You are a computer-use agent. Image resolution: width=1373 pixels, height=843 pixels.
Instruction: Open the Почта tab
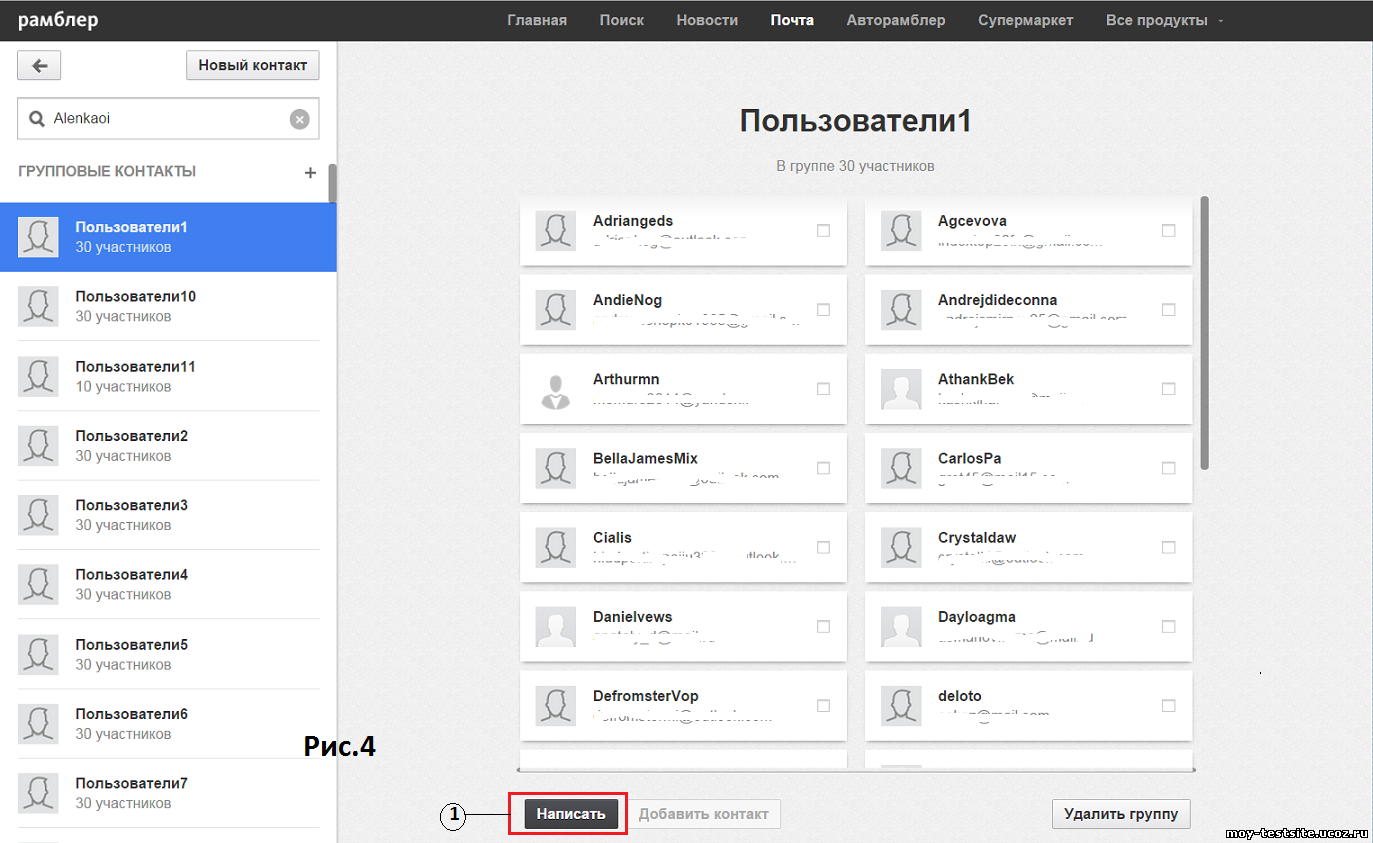click(x=792, y=20)
